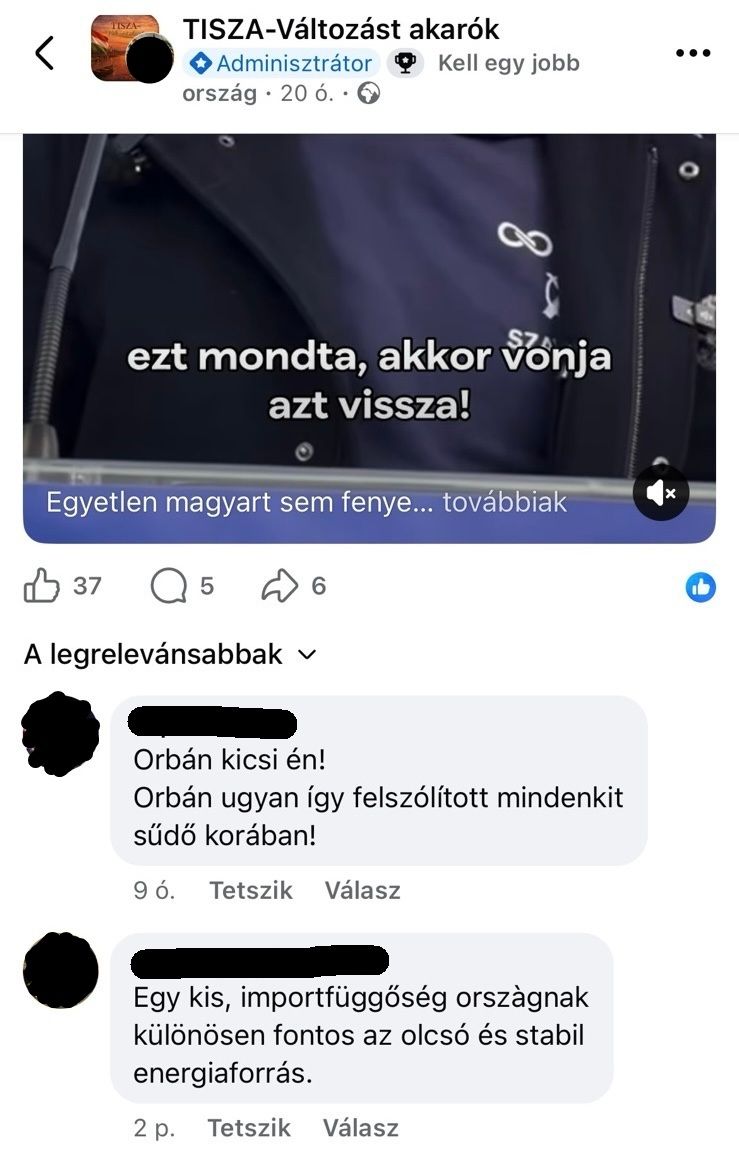Open the three-dot post options menu
Image resolution: width=739 pixels, height=1157 pixels.
(693, 53)
